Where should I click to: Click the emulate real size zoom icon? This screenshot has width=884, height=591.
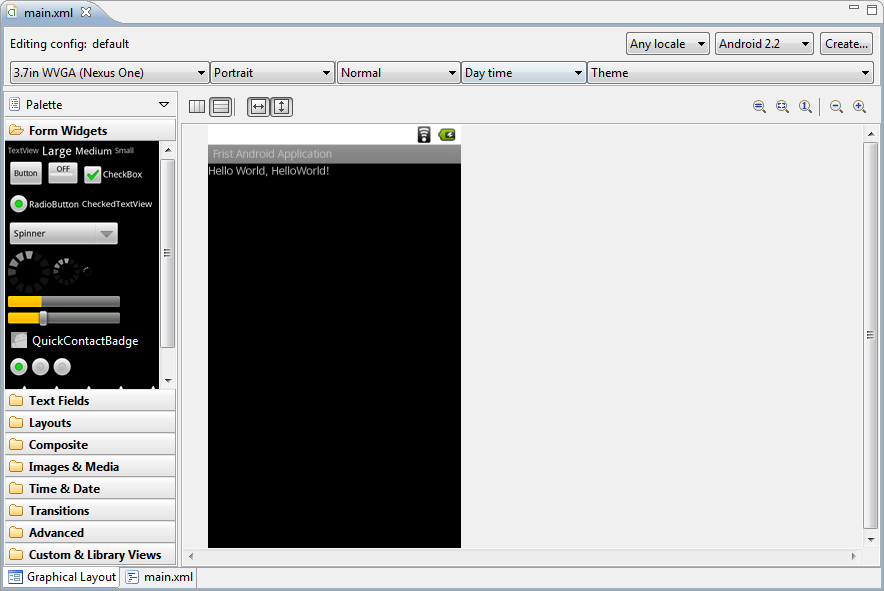tap(759, 107)
